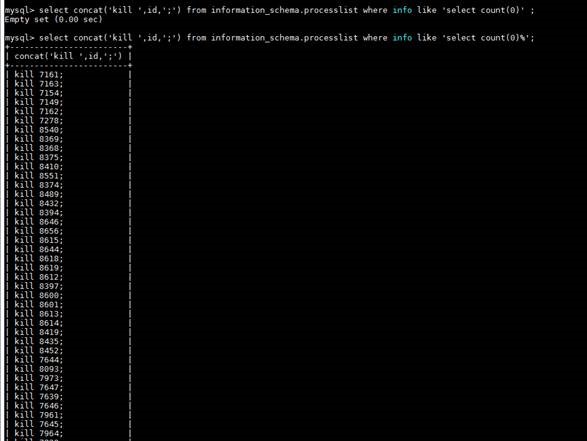Click the 'Empty set (0.00 sec)' message
Image resolution: width=587 pixels, height=441 pixels.
pos(53,19)
